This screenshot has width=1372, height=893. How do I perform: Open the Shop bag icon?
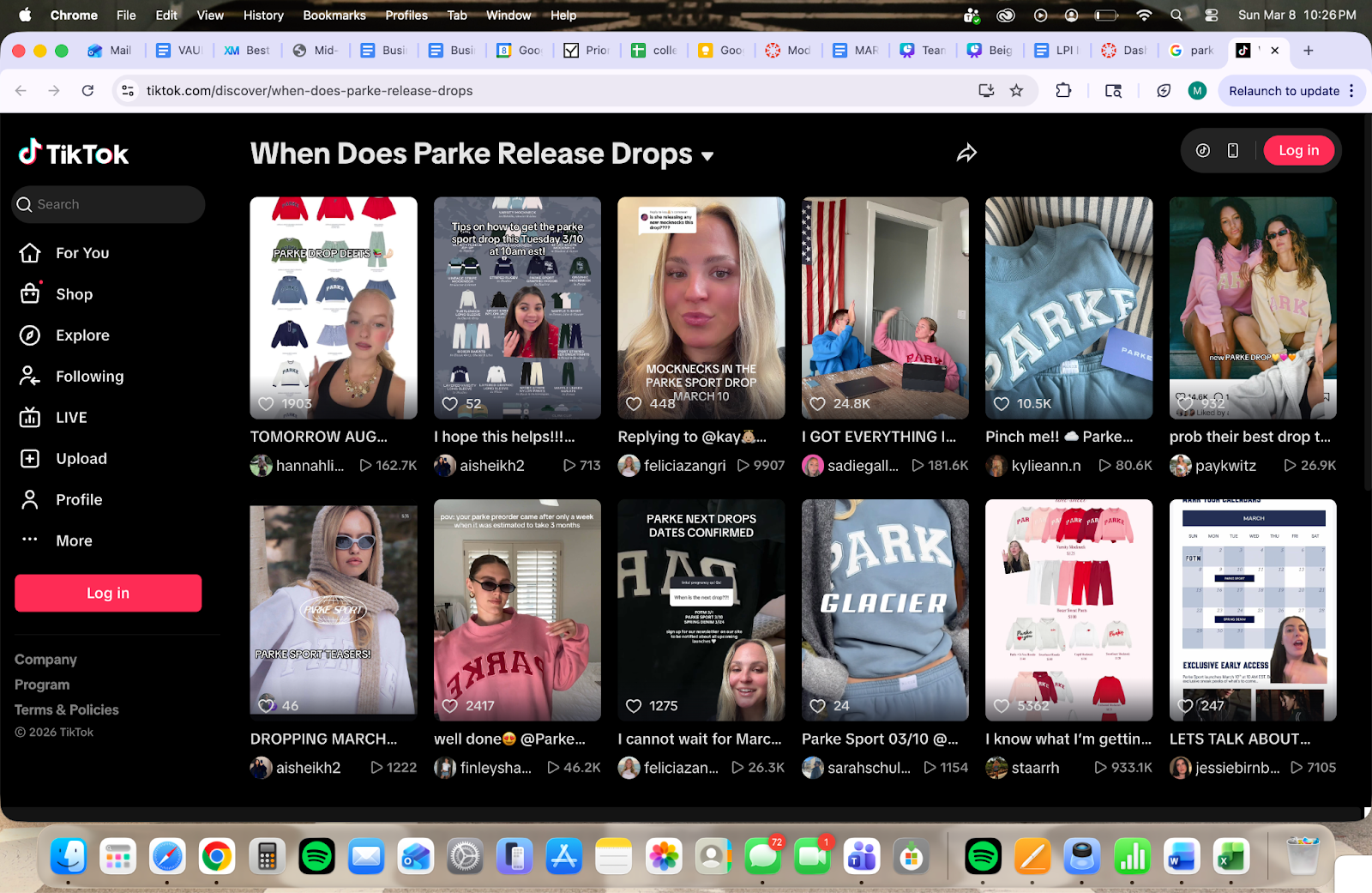[30, 294]
